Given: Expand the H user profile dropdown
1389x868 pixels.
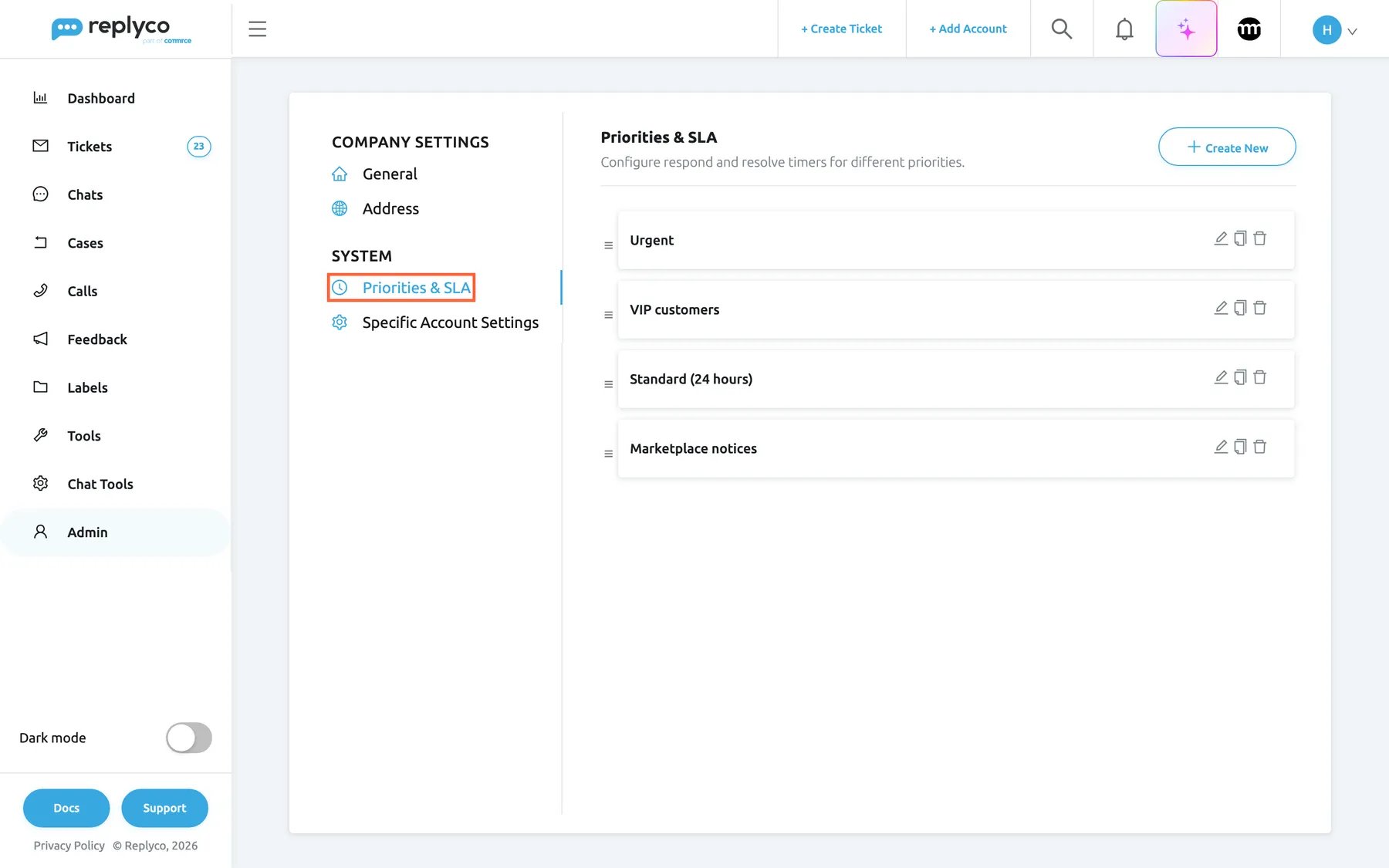Looking at the screenshot, I should [x=1335, y=30].
